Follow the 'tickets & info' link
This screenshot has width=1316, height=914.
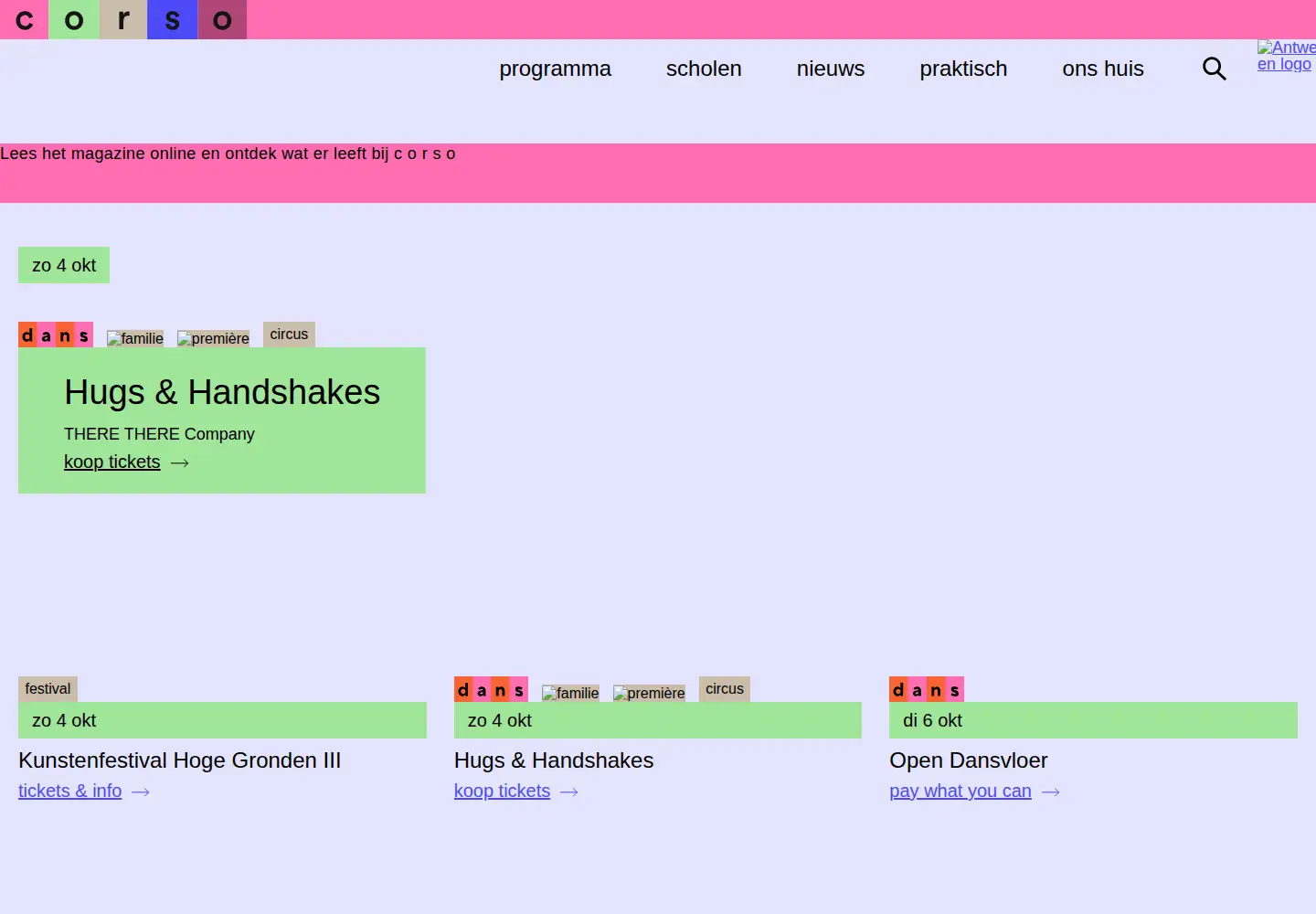pos(69,791)
